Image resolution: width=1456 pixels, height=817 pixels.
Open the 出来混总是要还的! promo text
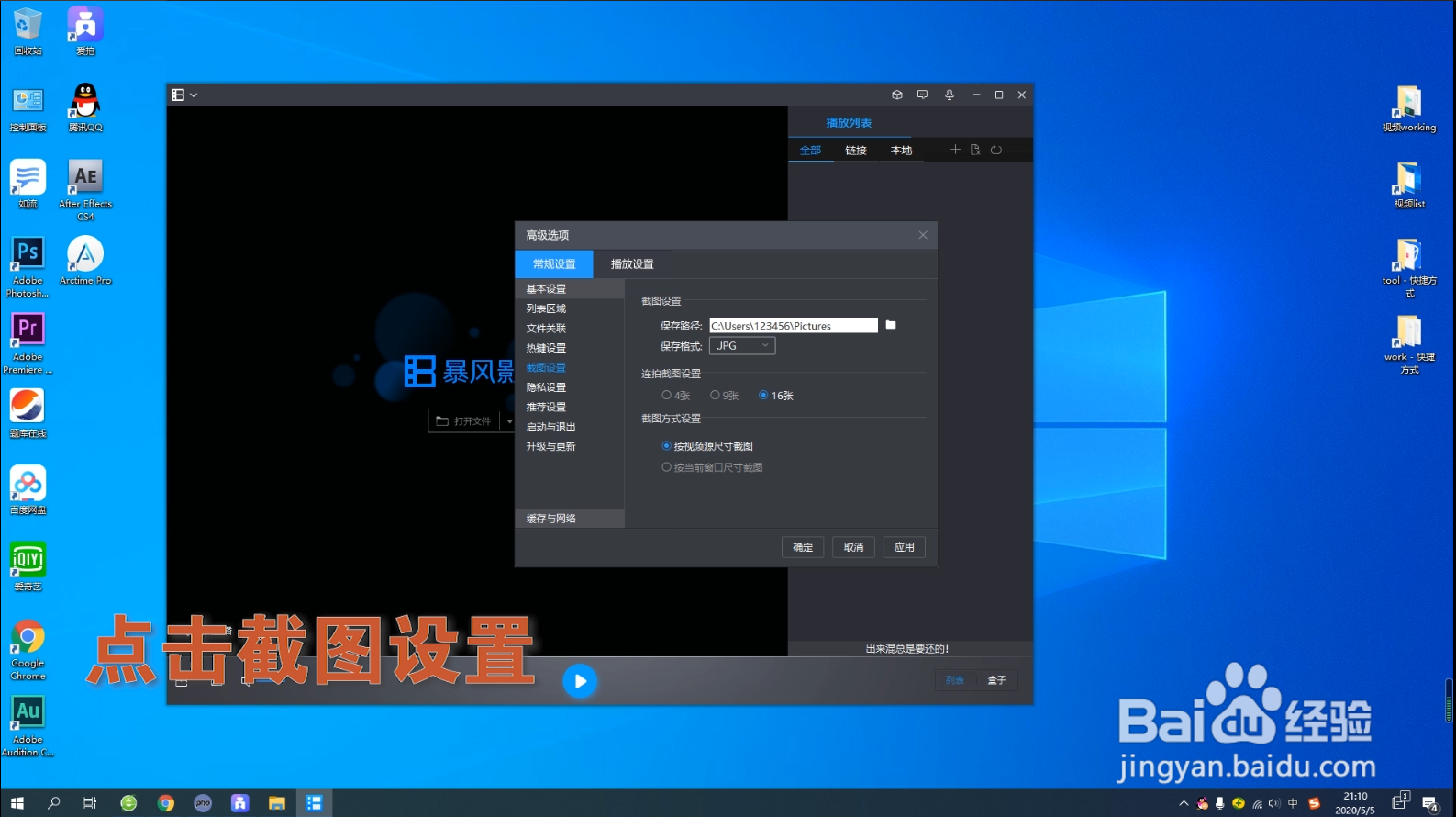907,649
